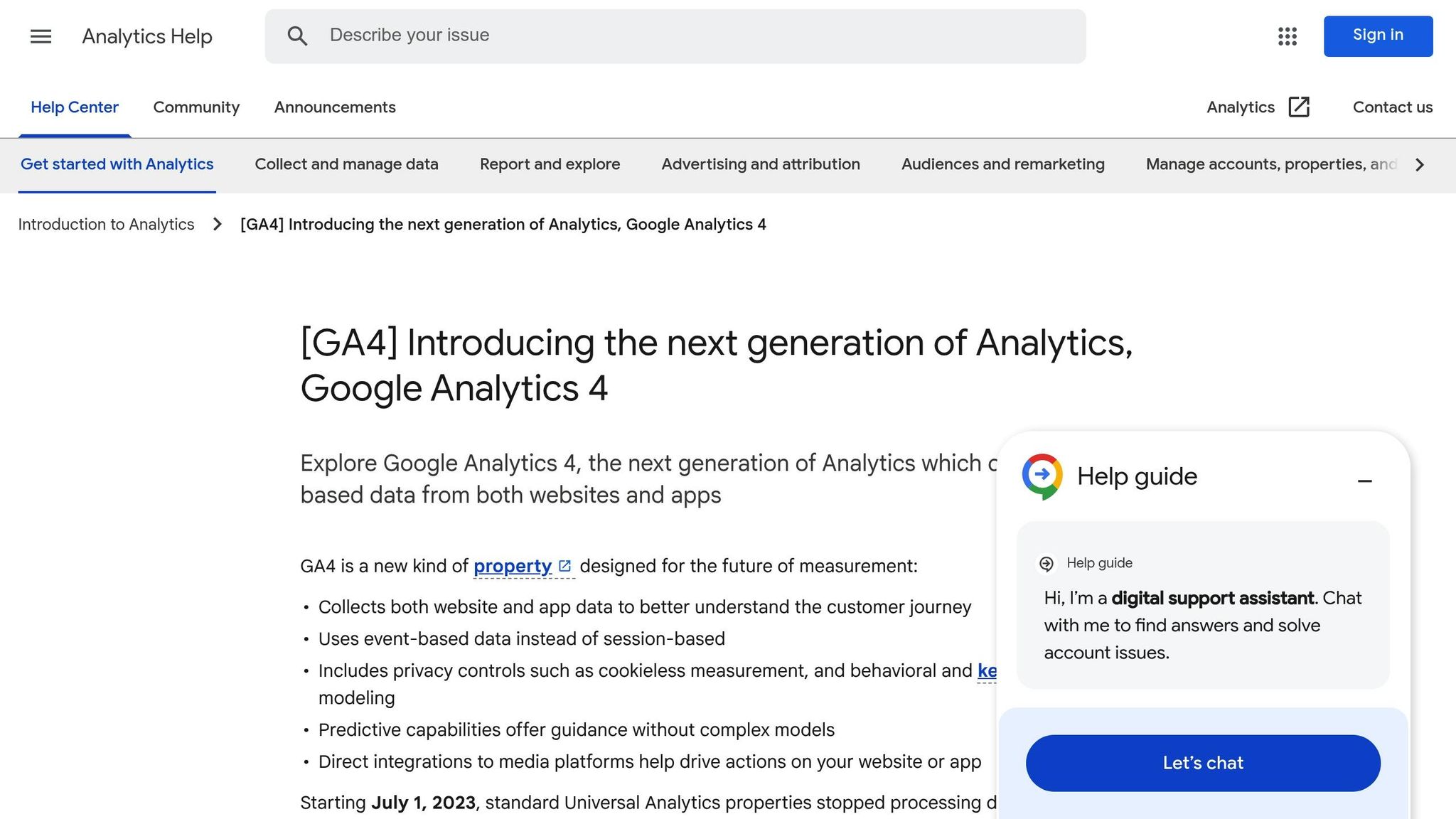Click the external link icon next to property

coord(565,564)
